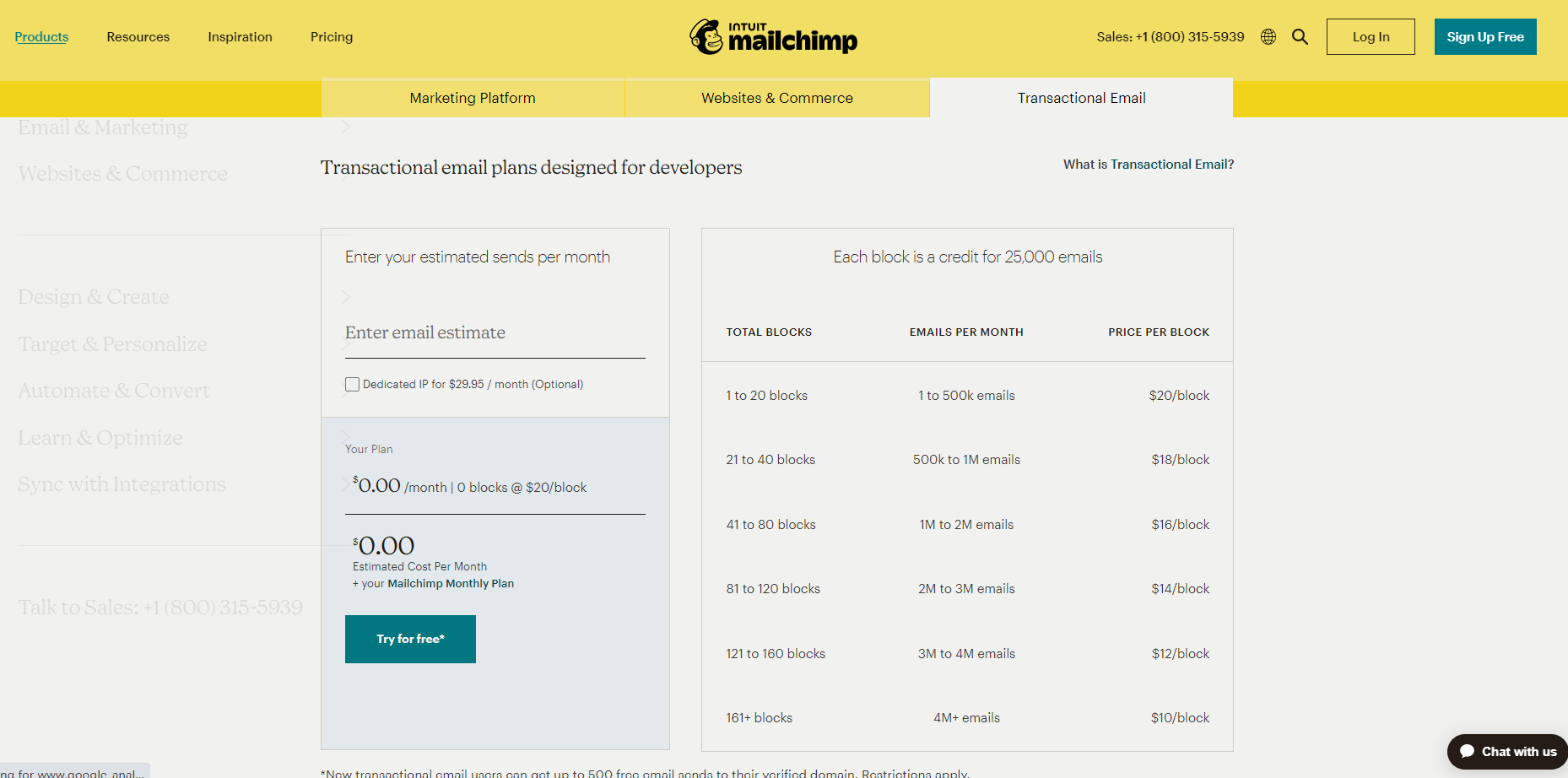Click the Log In button
The height and width of the screenshot is (778, 1568).
tap(1370, 36)
